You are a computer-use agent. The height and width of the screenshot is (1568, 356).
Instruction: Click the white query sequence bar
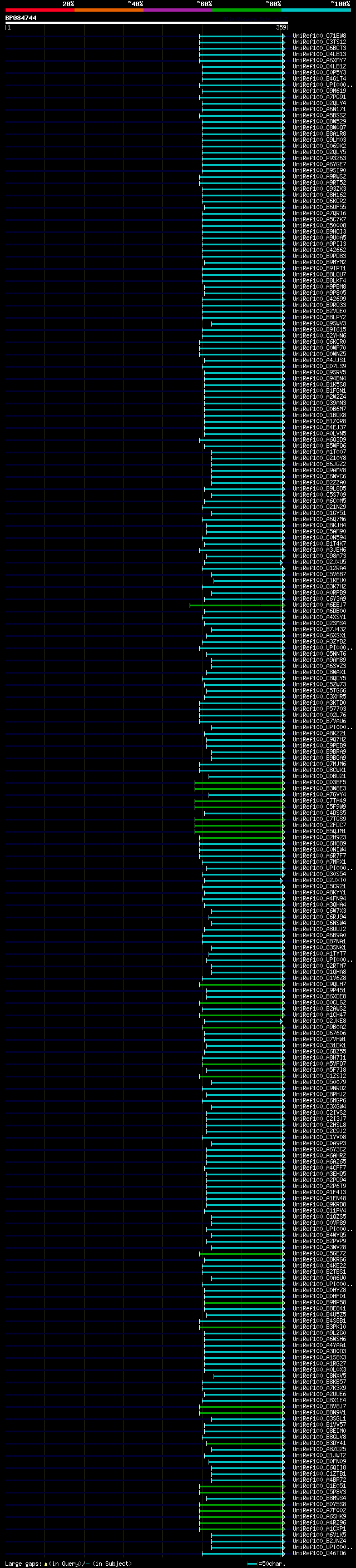[147, 23]
